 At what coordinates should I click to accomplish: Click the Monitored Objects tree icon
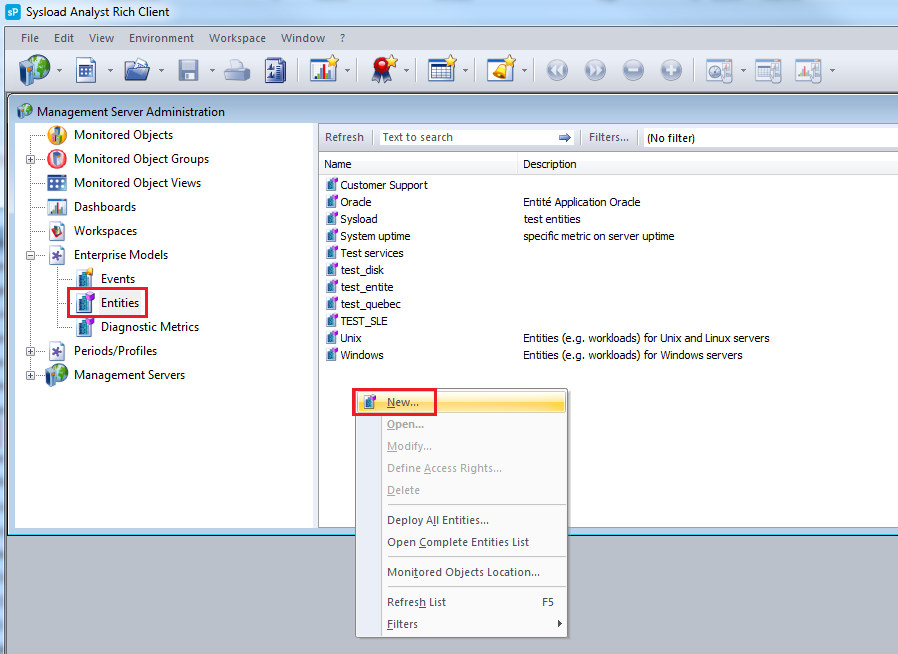coord(57,135)
